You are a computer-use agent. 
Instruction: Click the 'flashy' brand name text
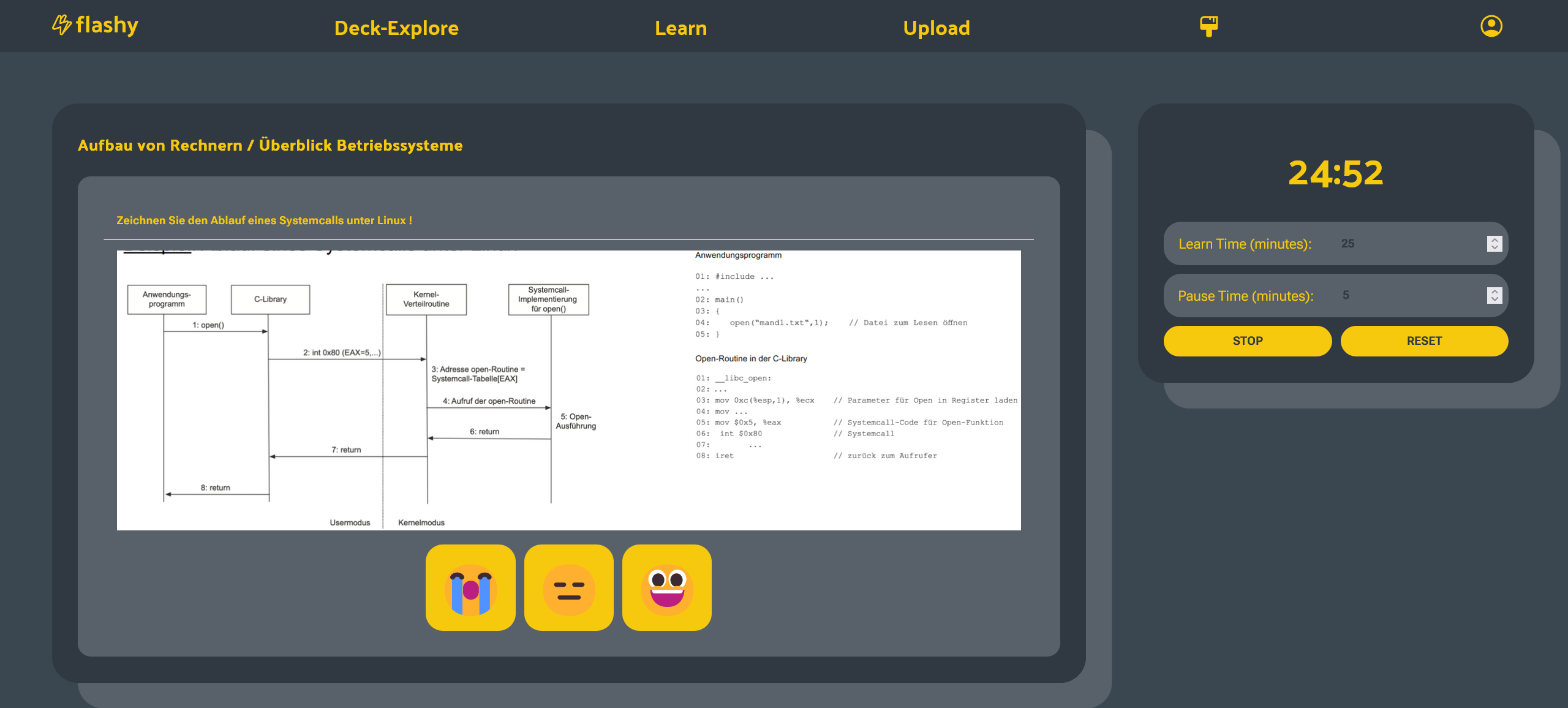(x=107, y=25)
